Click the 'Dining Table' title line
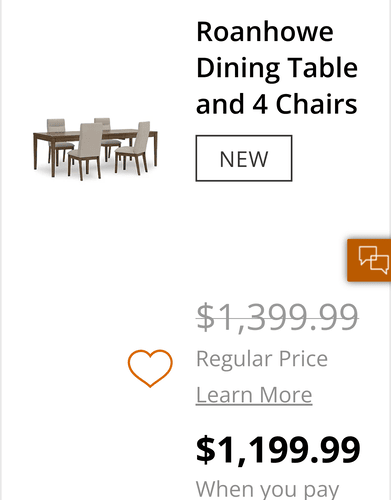Screen dimensions: 391x500 pos(277,68)
